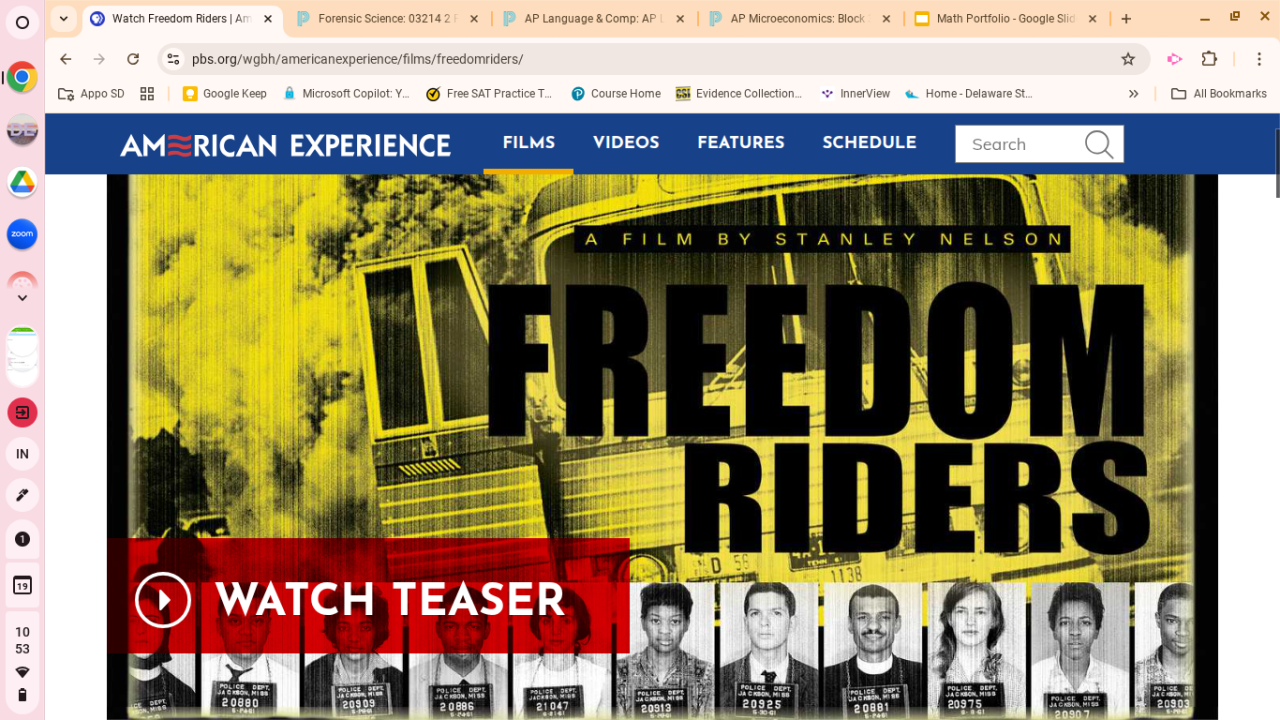Open the stylus pen tools
This screenshot has height=720, width=1280.
pyautogui.click(x=22, y=496)
